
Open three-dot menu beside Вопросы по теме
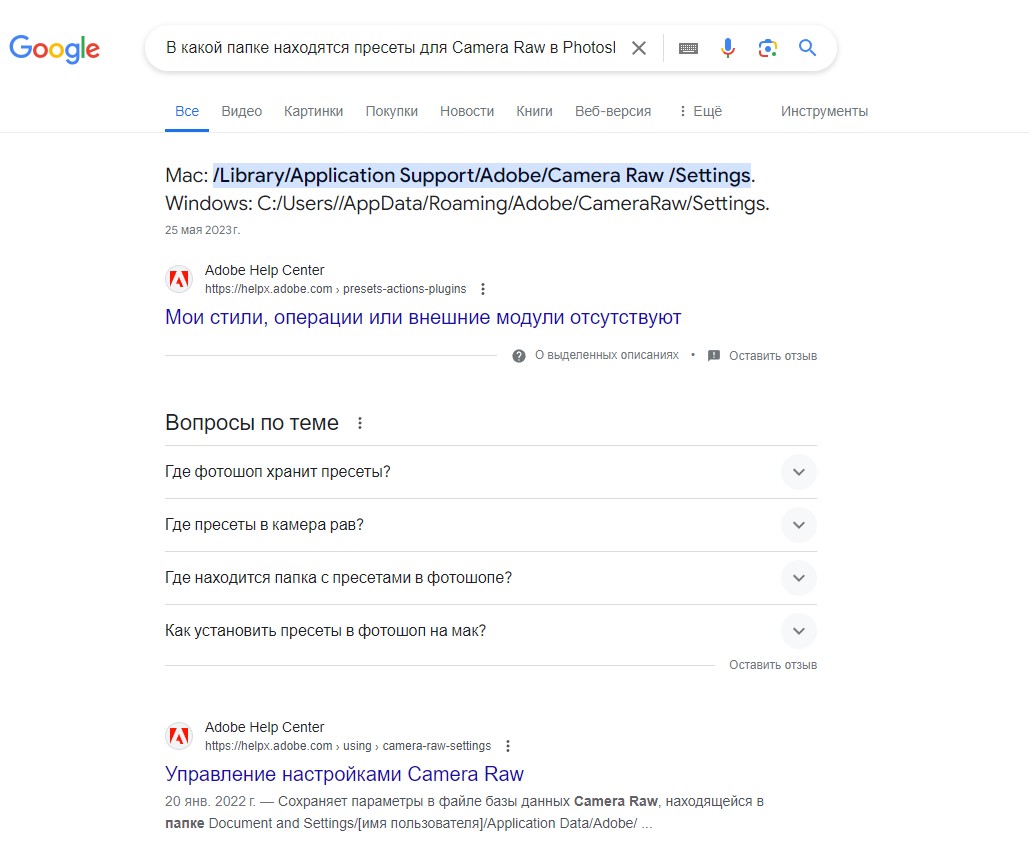[360, 423]
